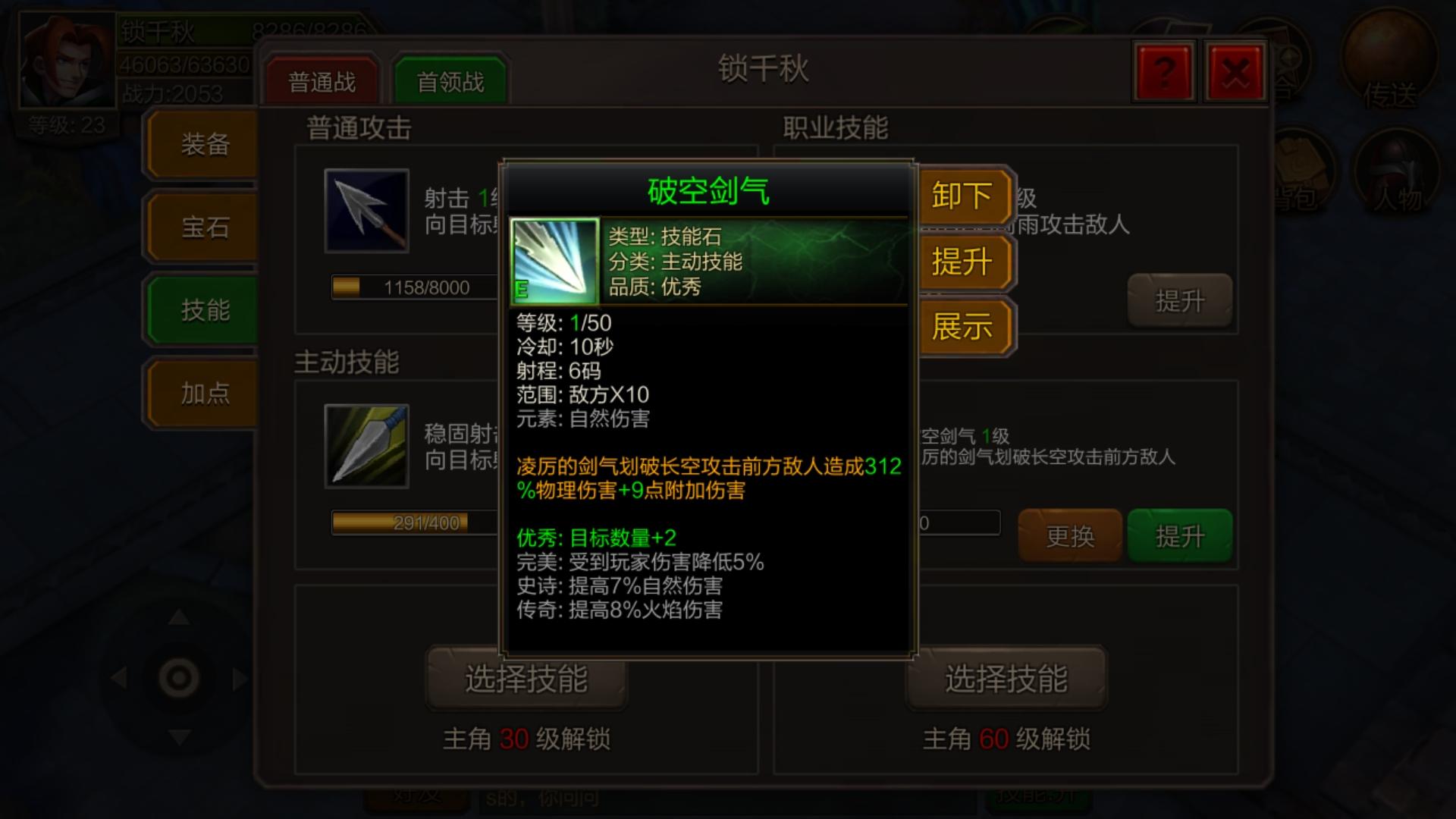Viewport: 1456px width, 819px height.
Task: Click the 射击 arrow skill icon
Action: pyautogui.click(x=367, y=211)
